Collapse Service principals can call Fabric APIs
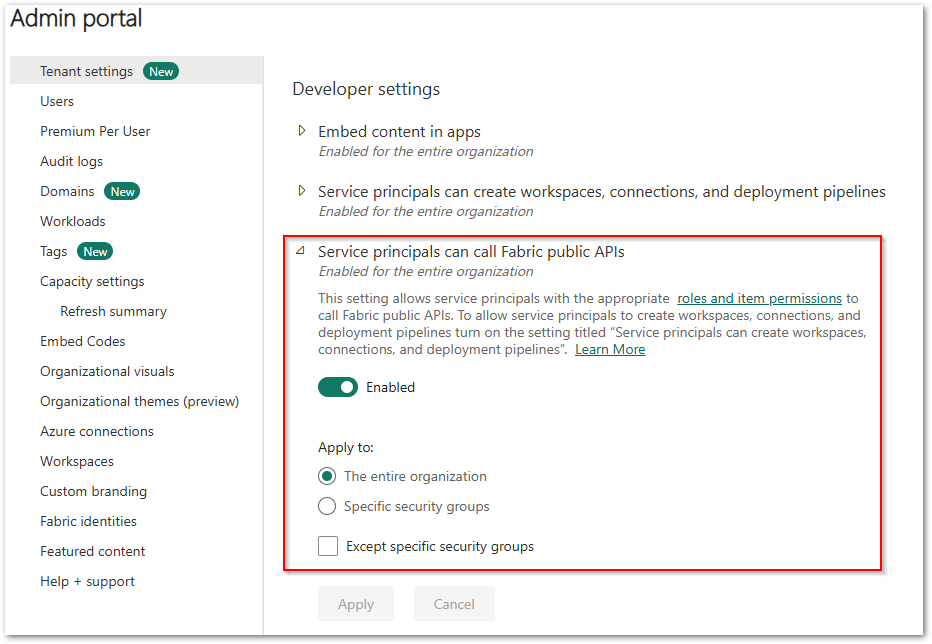 point(301,252)
